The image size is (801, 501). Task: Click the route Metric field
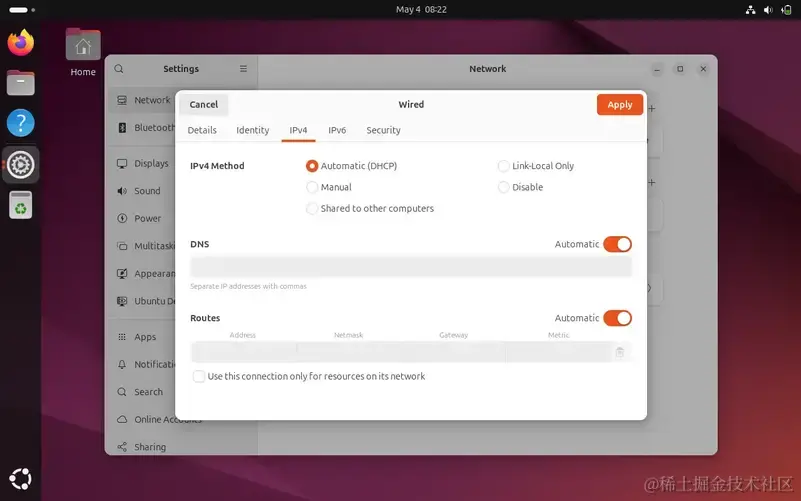[558, 352]
